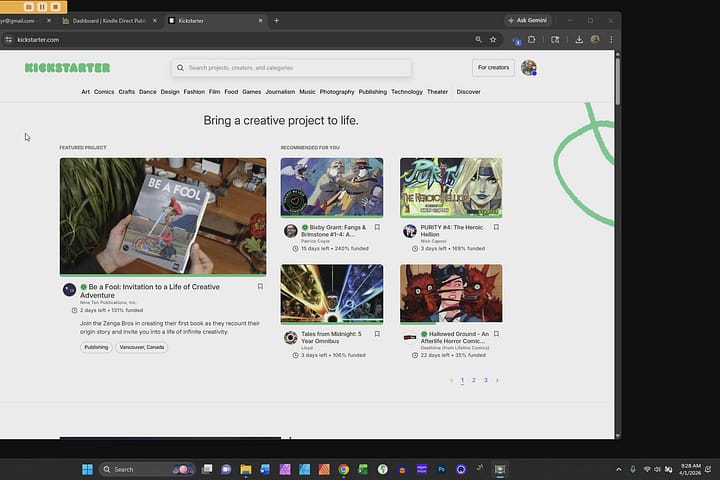720x480 pixels.
Task: Switch to the Kindle Direct Publishing Dashboard tab
Action: click(109, 21)
